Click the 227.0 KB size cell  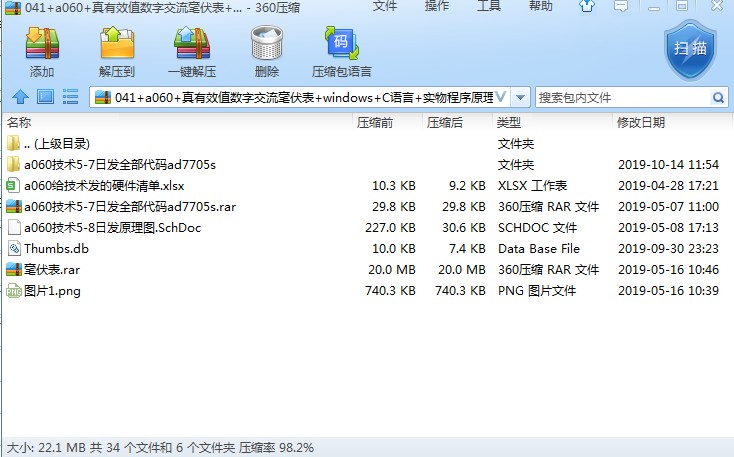click(390, 228)
